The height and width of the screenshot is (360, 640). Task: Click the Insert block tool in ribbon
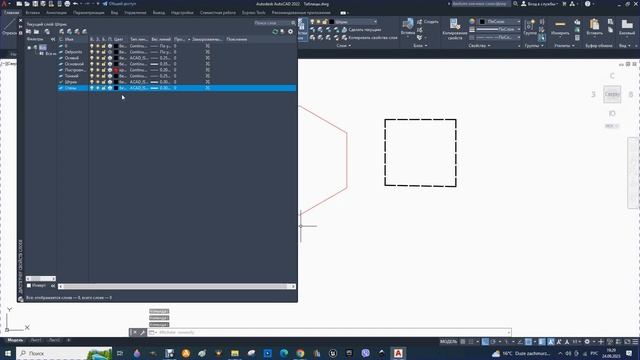click(x=408, y=28)
